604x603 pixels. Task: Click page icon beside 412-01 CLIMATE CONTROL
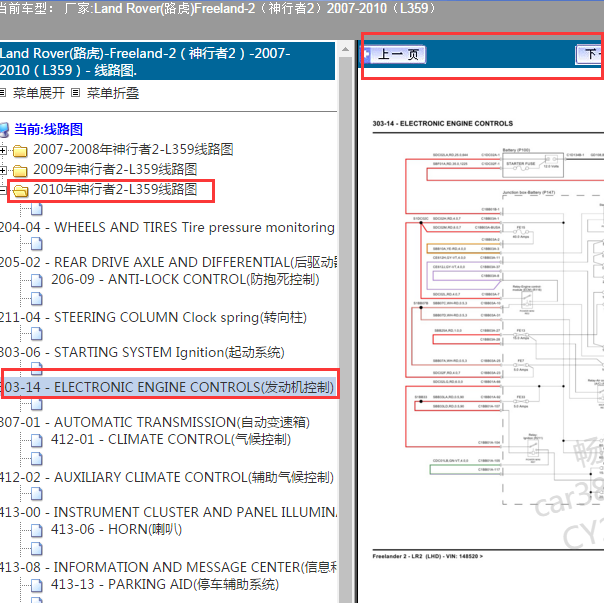point(37,440)
